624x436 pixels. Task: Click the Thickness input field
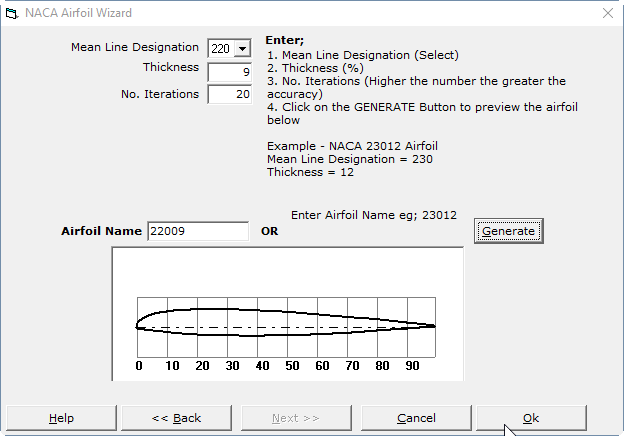[x=230, y=72]
